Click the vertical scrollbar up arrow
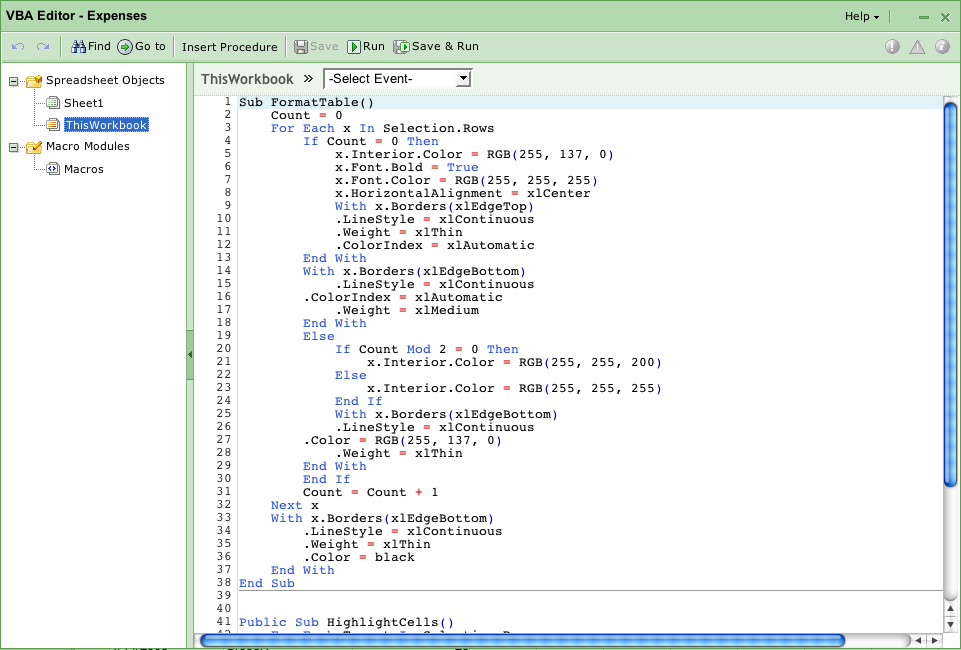Image resolution: width=961 pixels, height=650 pixels. pos(951,608)
